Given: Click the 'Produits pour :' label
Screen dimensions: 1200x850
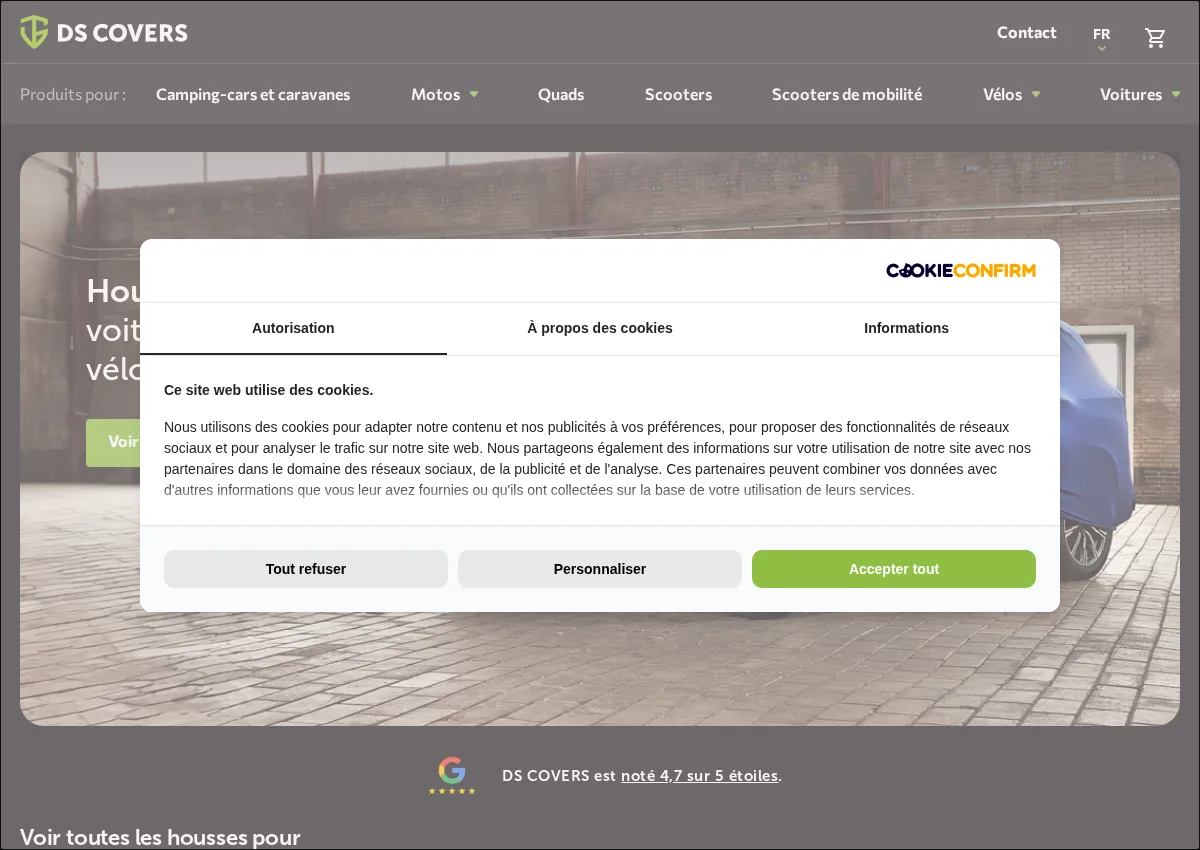Looking at the screenshot, I should pos(73,94).
